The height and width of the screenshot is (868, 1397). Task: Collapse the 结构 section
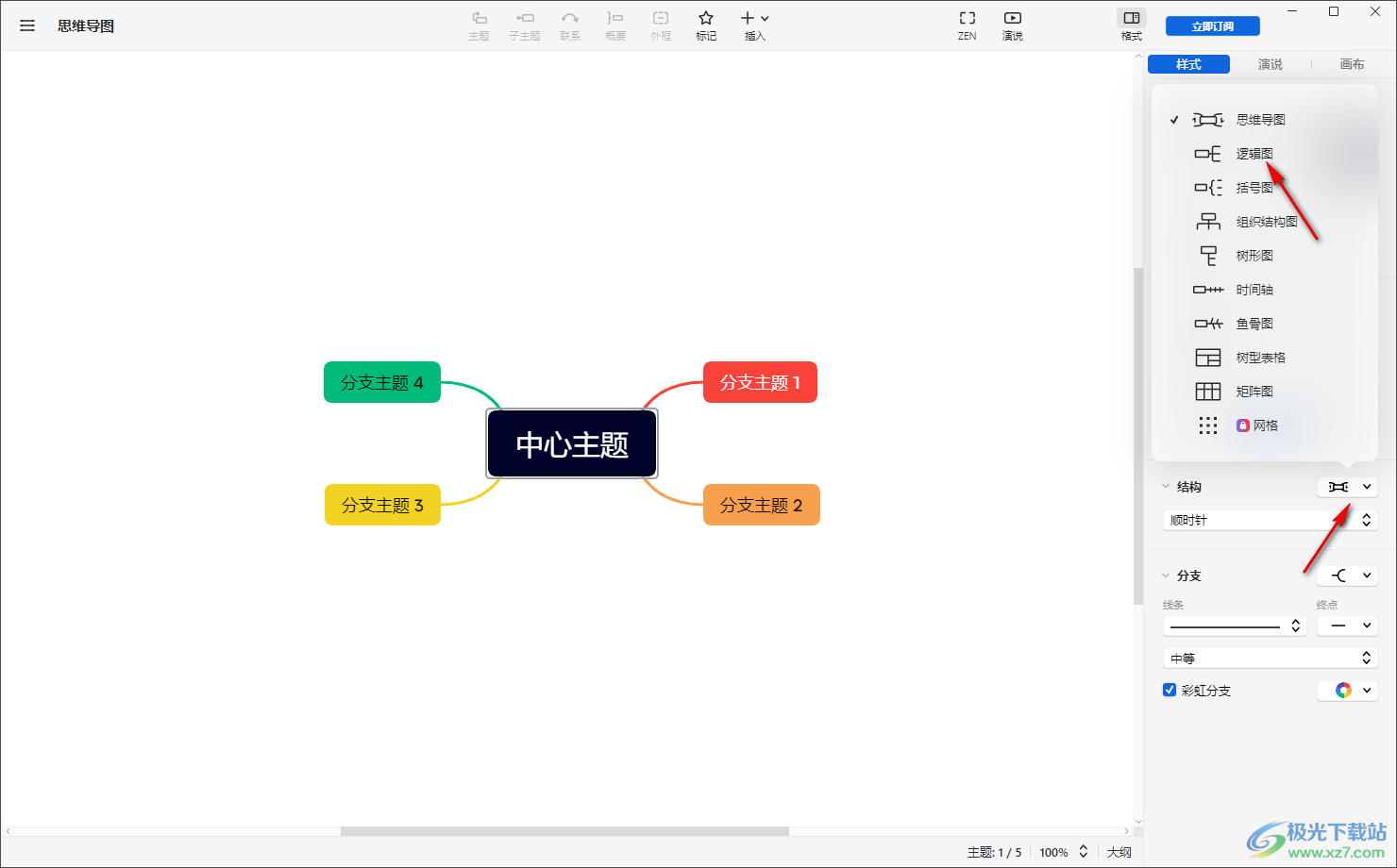(x=1166, y=487)
